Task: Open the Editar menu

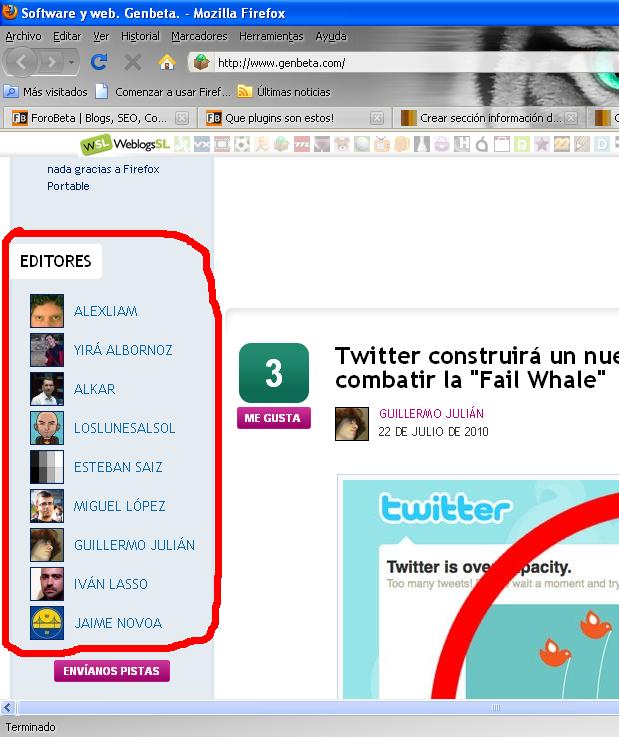Action: (67, 36)
